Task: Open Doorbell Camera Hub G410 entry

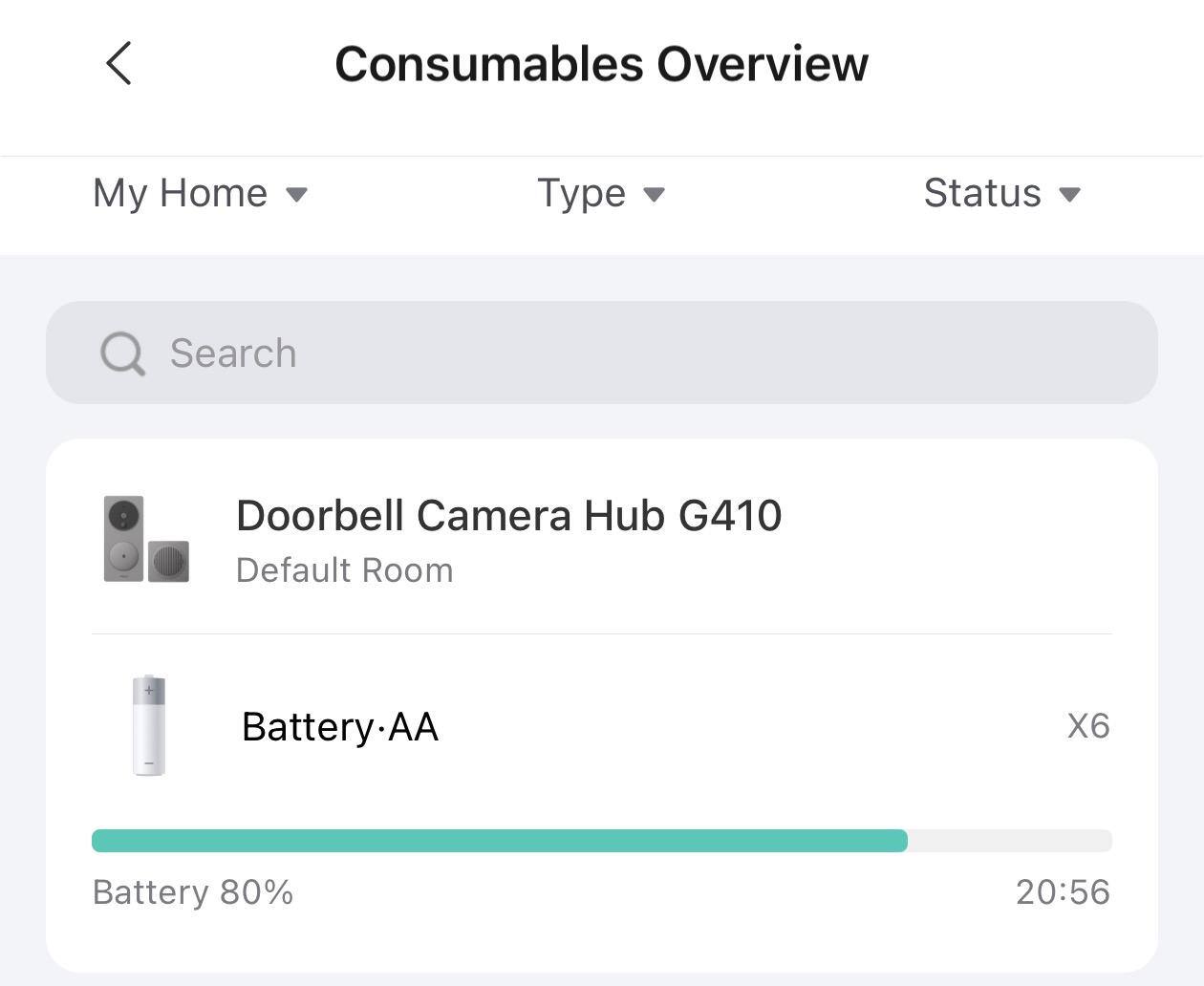Action: tap(508, 516)
